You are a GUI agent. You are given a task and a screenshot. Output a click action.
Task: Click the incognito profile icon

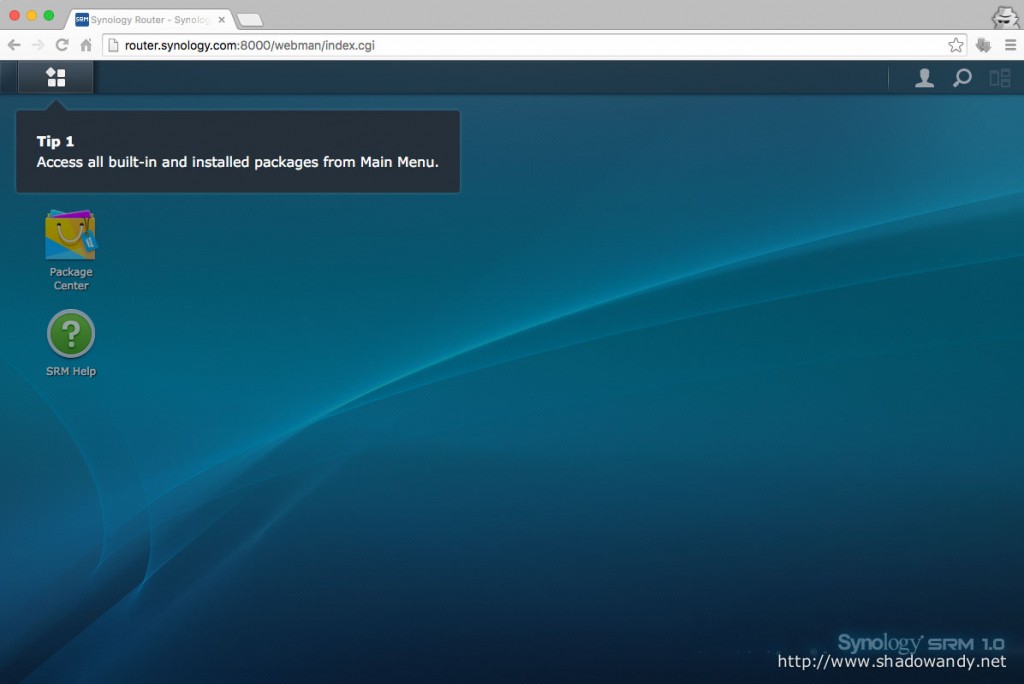click(x=1004, y=16)
